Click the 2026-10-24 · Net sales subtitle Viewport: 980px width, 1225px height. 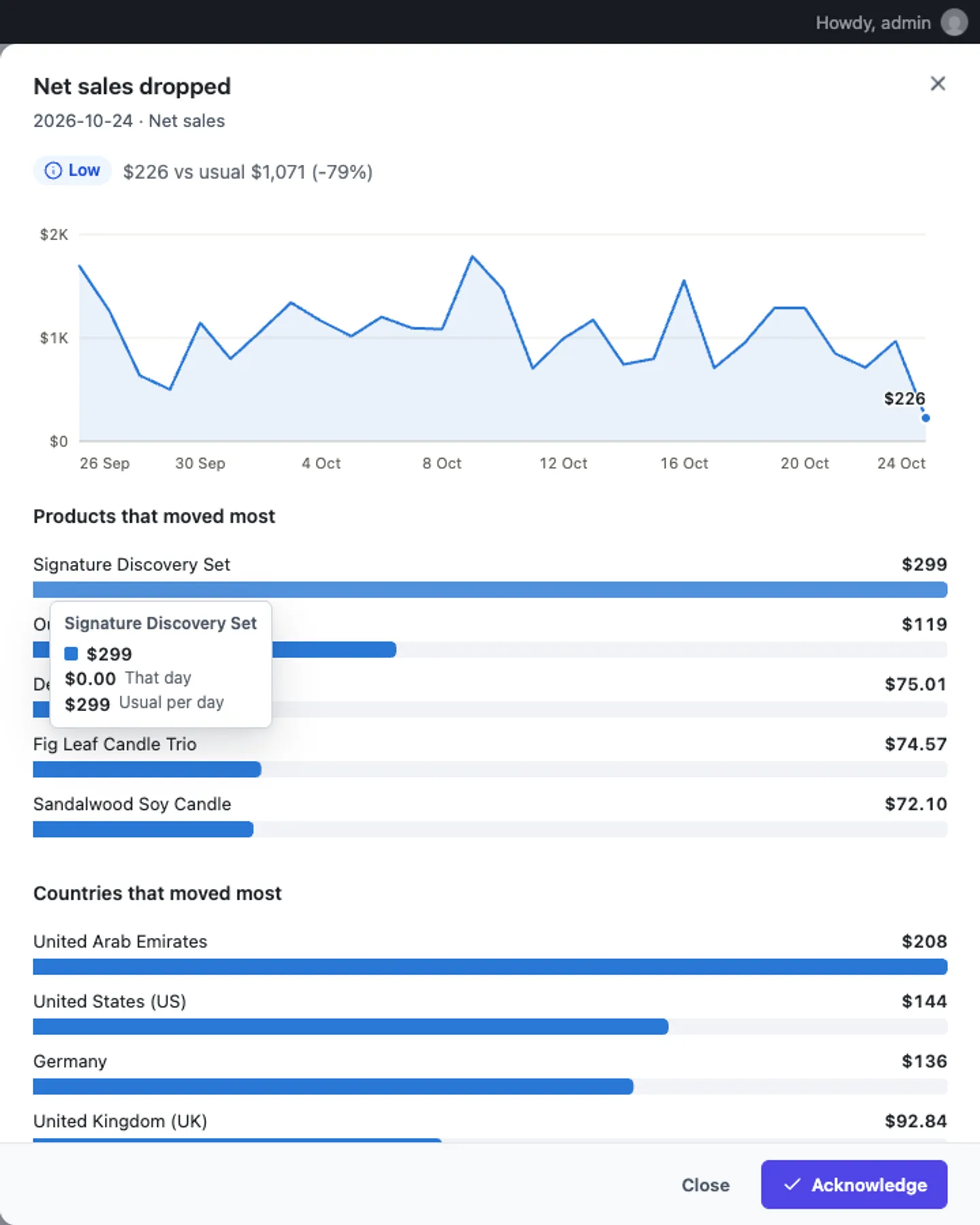(x=129, y=120)
